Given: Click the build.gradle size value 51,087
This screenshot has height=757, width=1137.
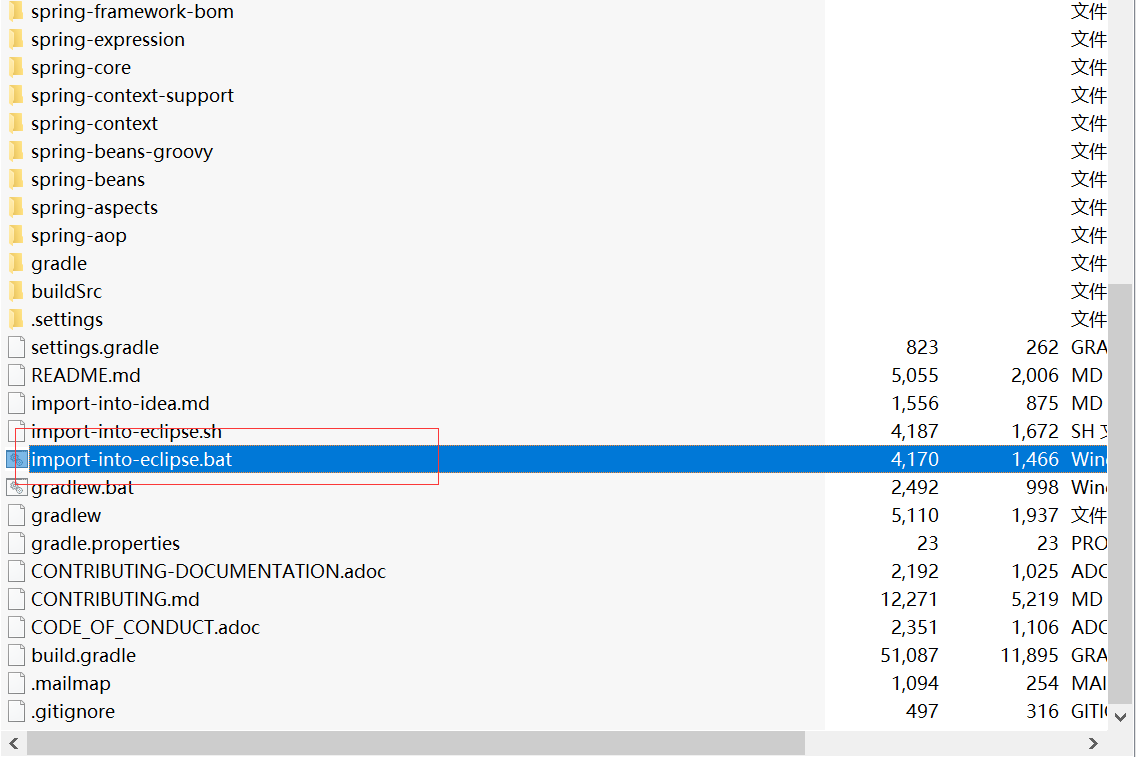Looking at the screenshot, I should tap(909, 656).
